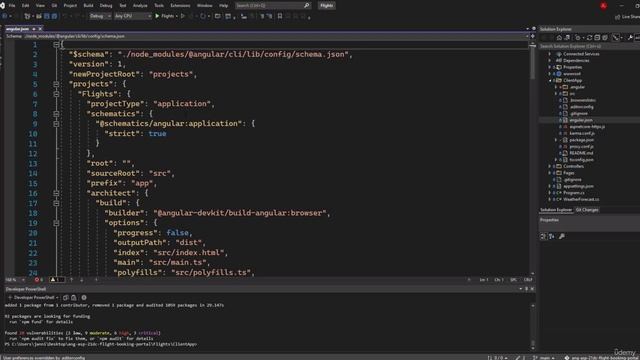Click the bookmark toolbar icon
Screen dimensions: 640x360
[280, 16]
